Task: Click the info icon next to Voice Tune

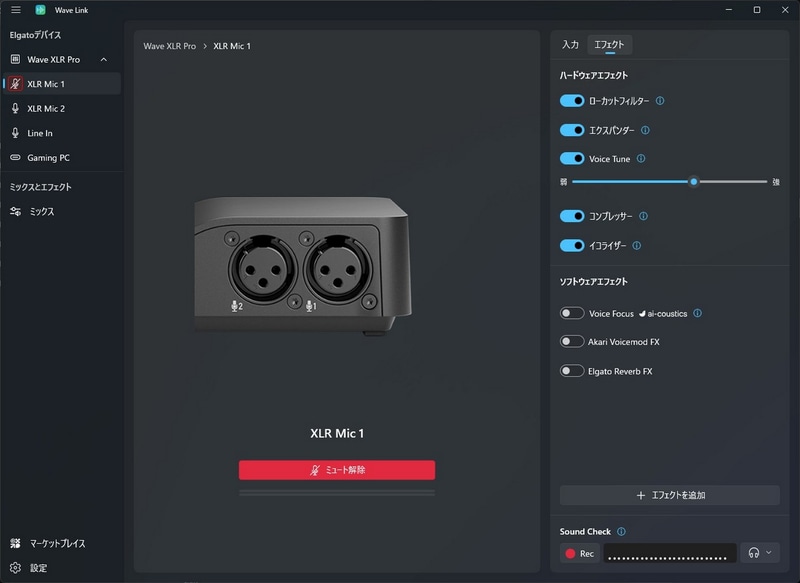Action: pos(641,159)
